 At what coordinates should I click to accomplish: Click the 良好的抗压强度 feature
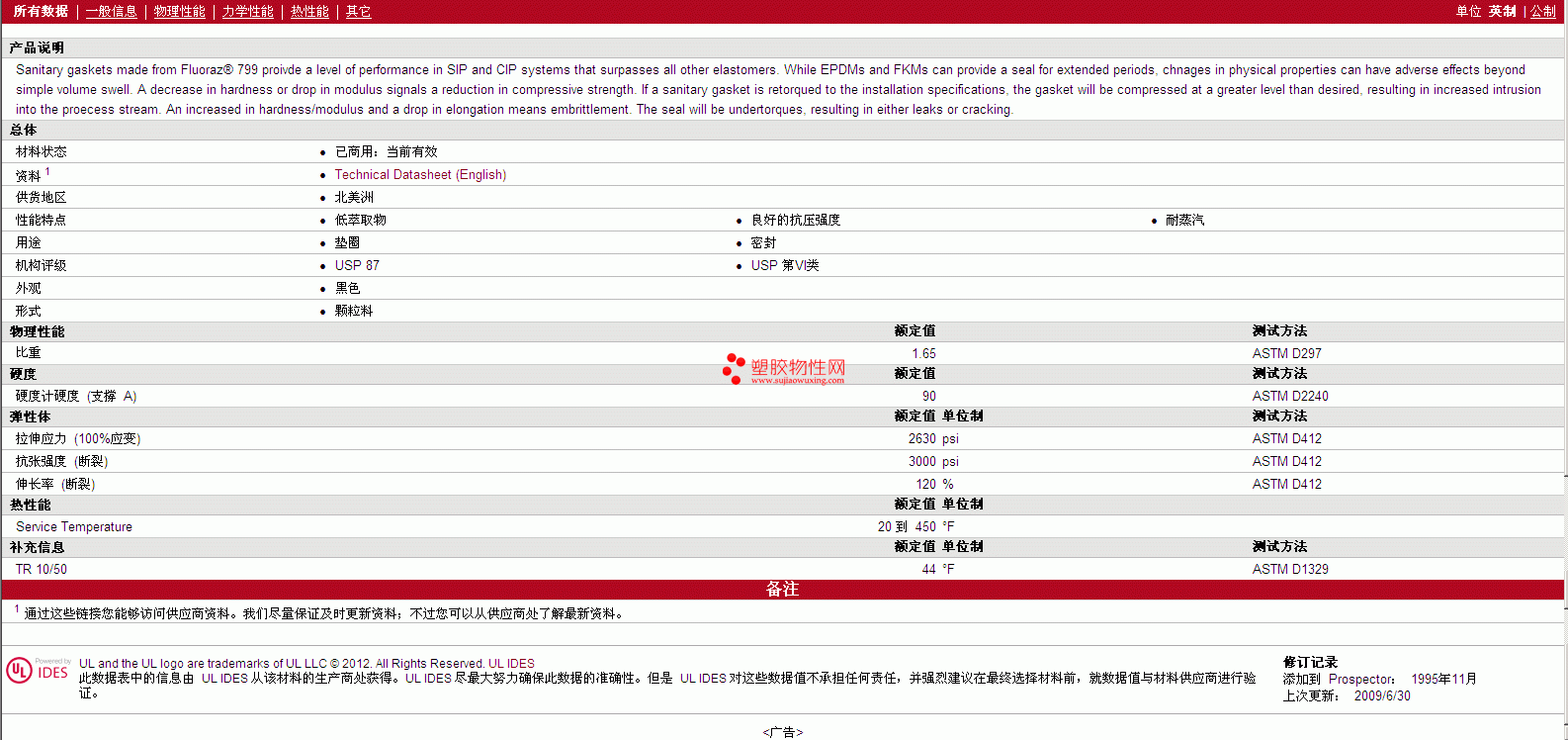(796, 220)
